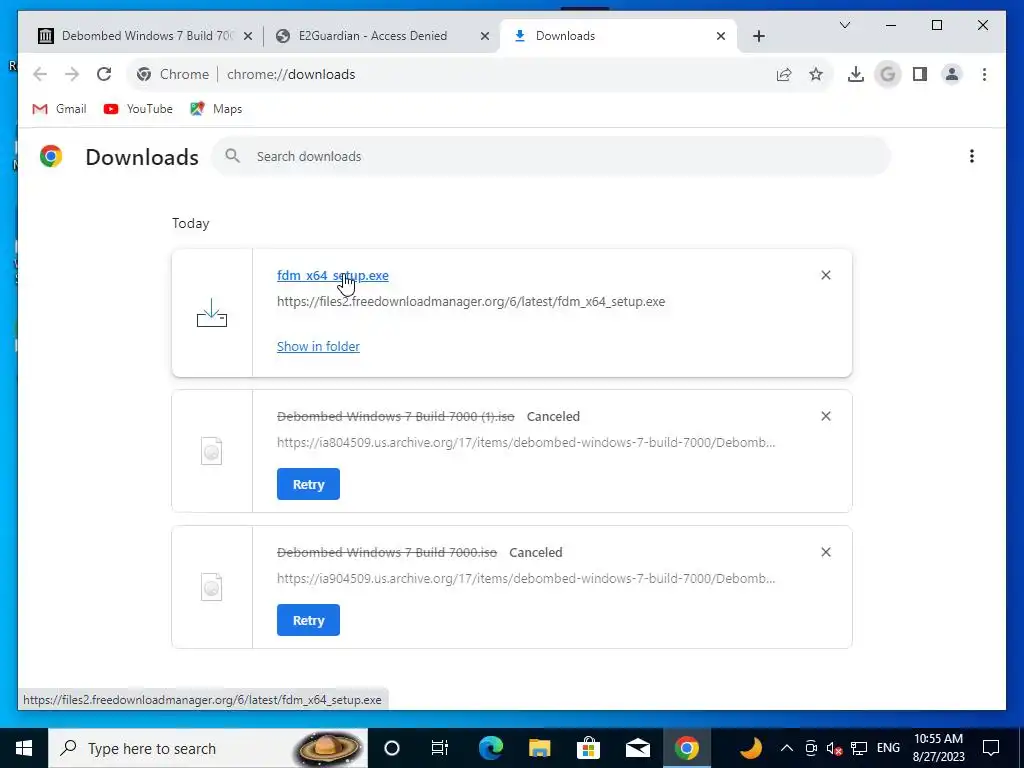Open the Maps bookmark

click(x=216, y=109)
